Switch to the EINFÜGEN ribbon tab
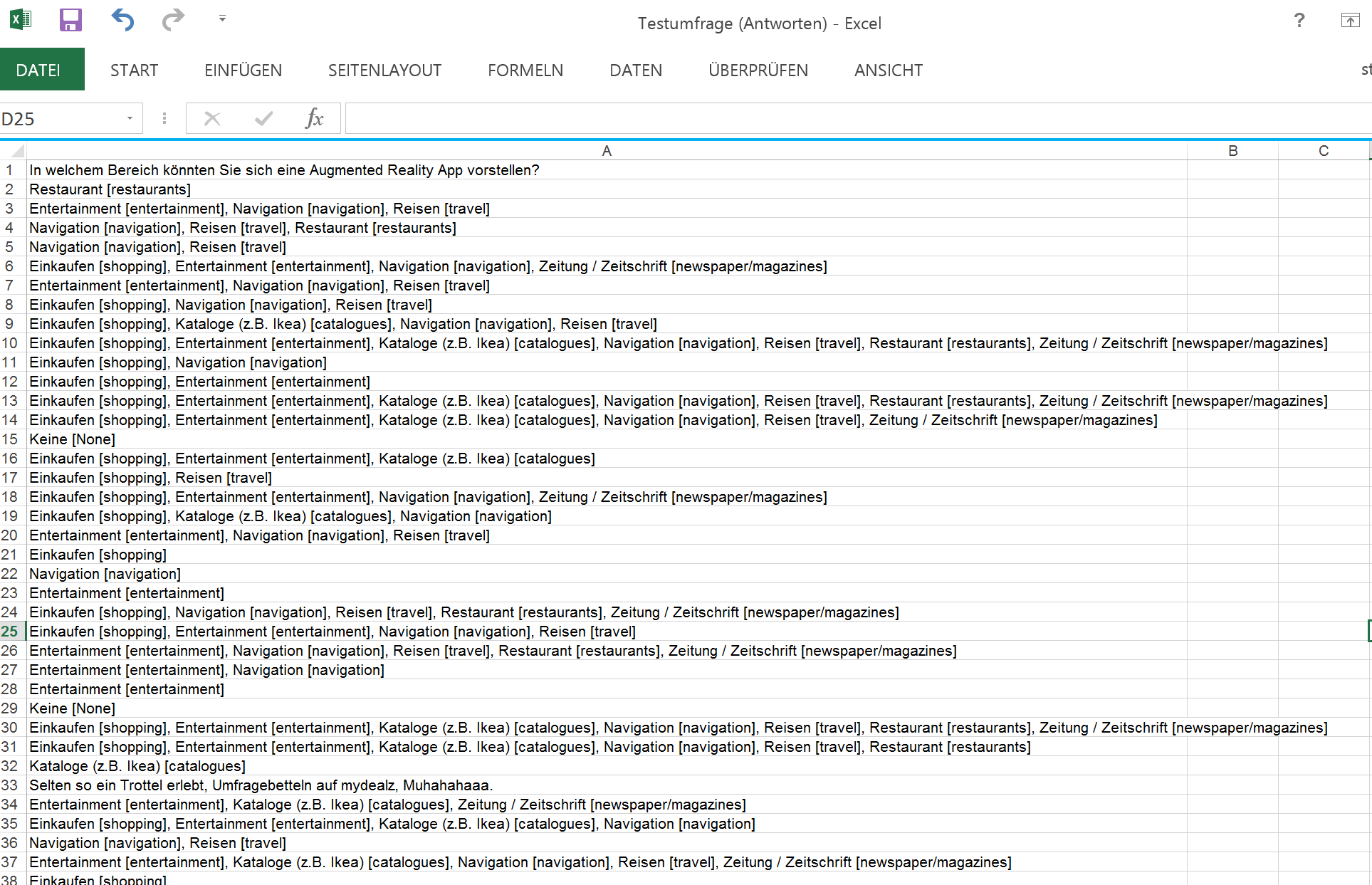The image size is (1372, 885). [x=243, y=70]
